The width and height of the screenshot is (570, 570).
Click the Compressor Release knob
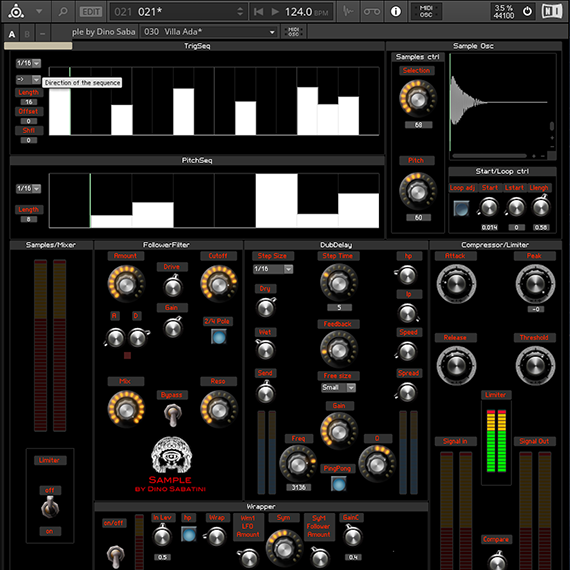(456, 365)
